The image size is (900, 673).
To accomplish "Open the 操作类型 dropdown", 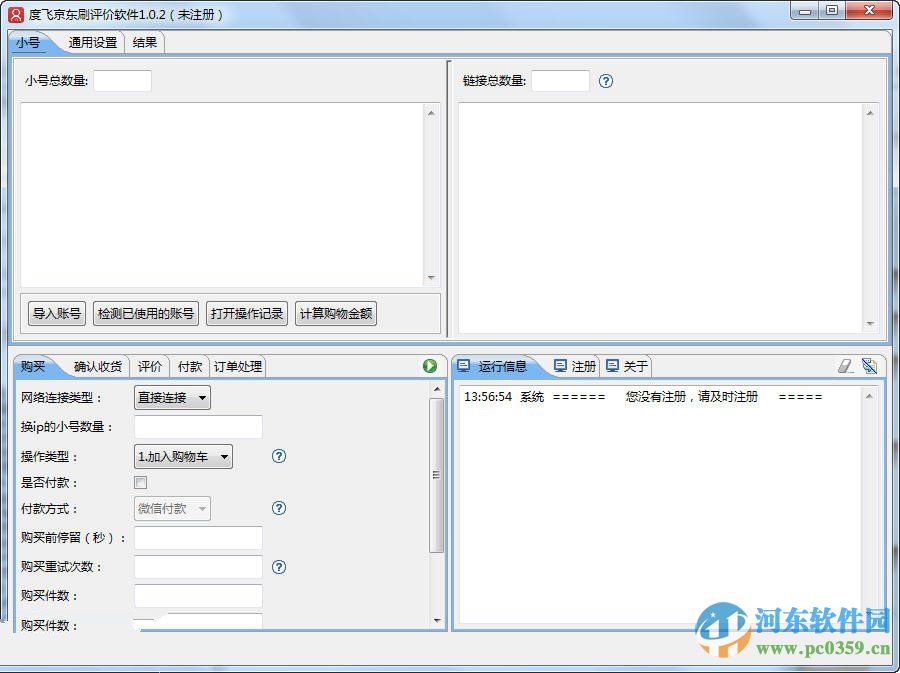I will click(x=182, y=456).
